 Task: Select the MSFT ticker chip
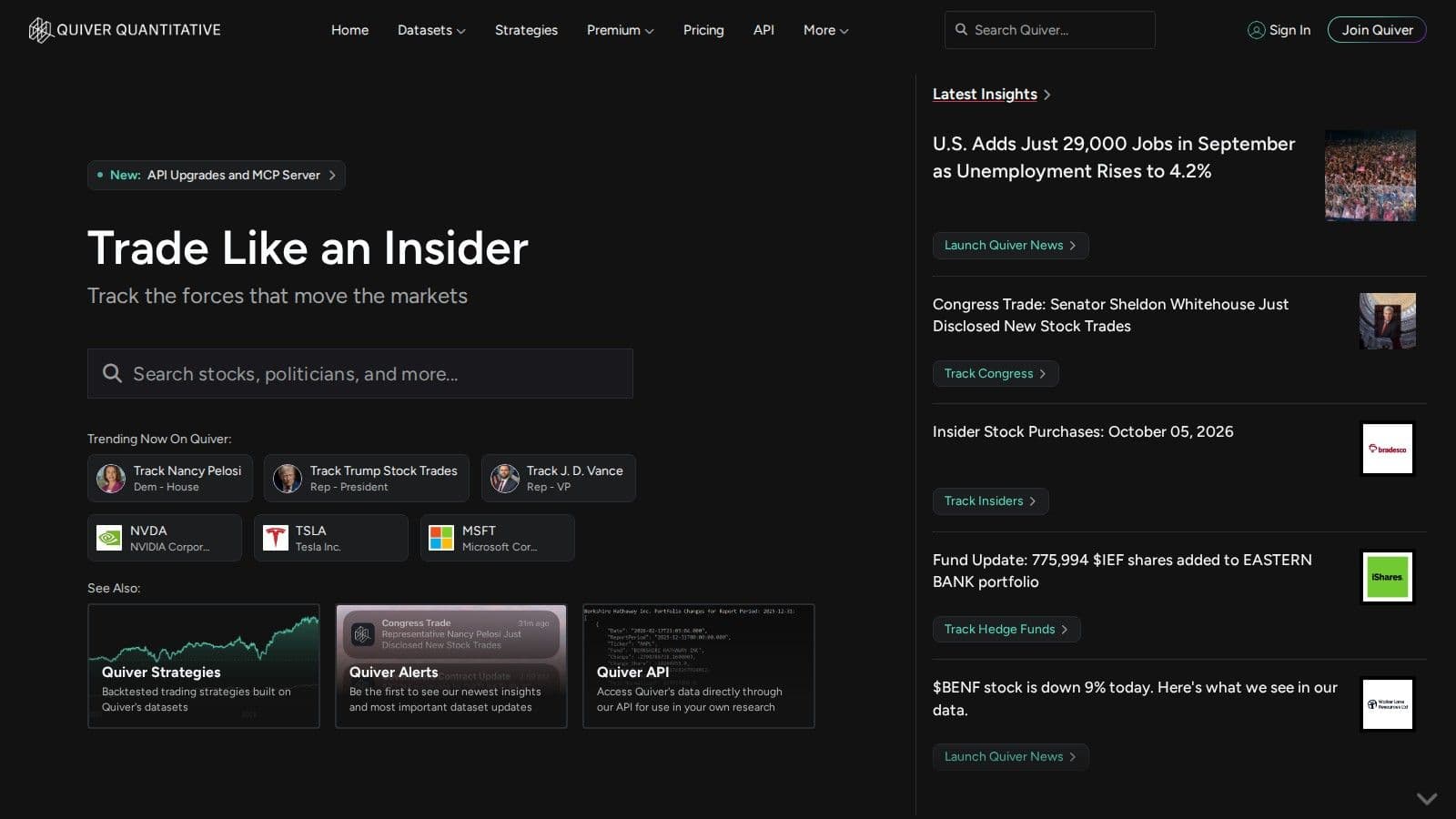pos(498,538)
